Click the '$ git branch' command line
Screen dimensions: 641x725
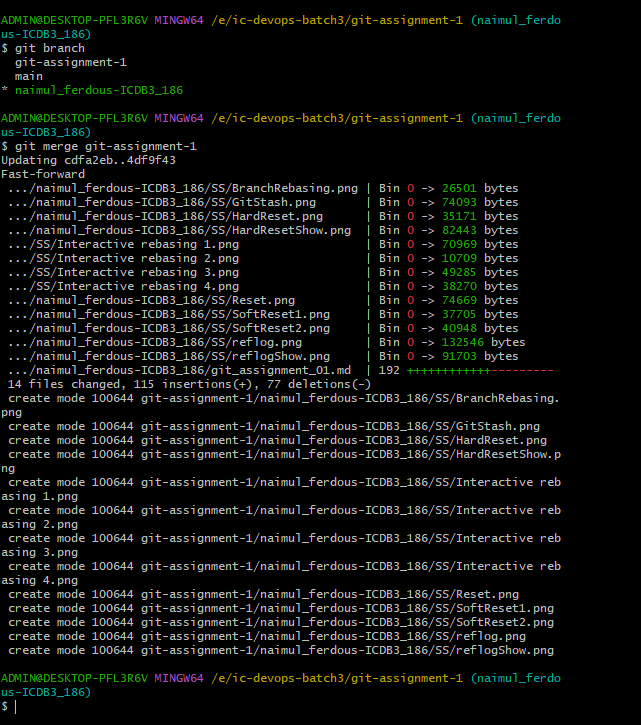pos(43,49)
